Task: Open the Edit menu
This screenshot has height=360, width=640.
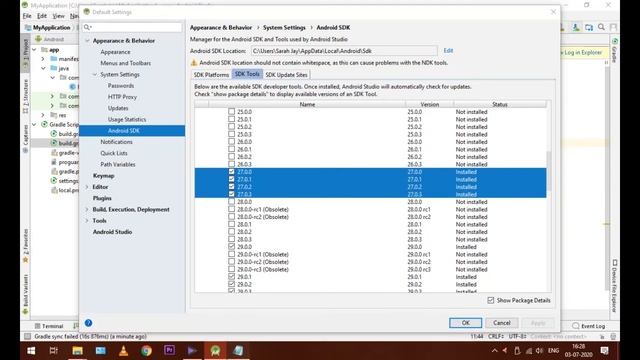Action: coord(42,16)
